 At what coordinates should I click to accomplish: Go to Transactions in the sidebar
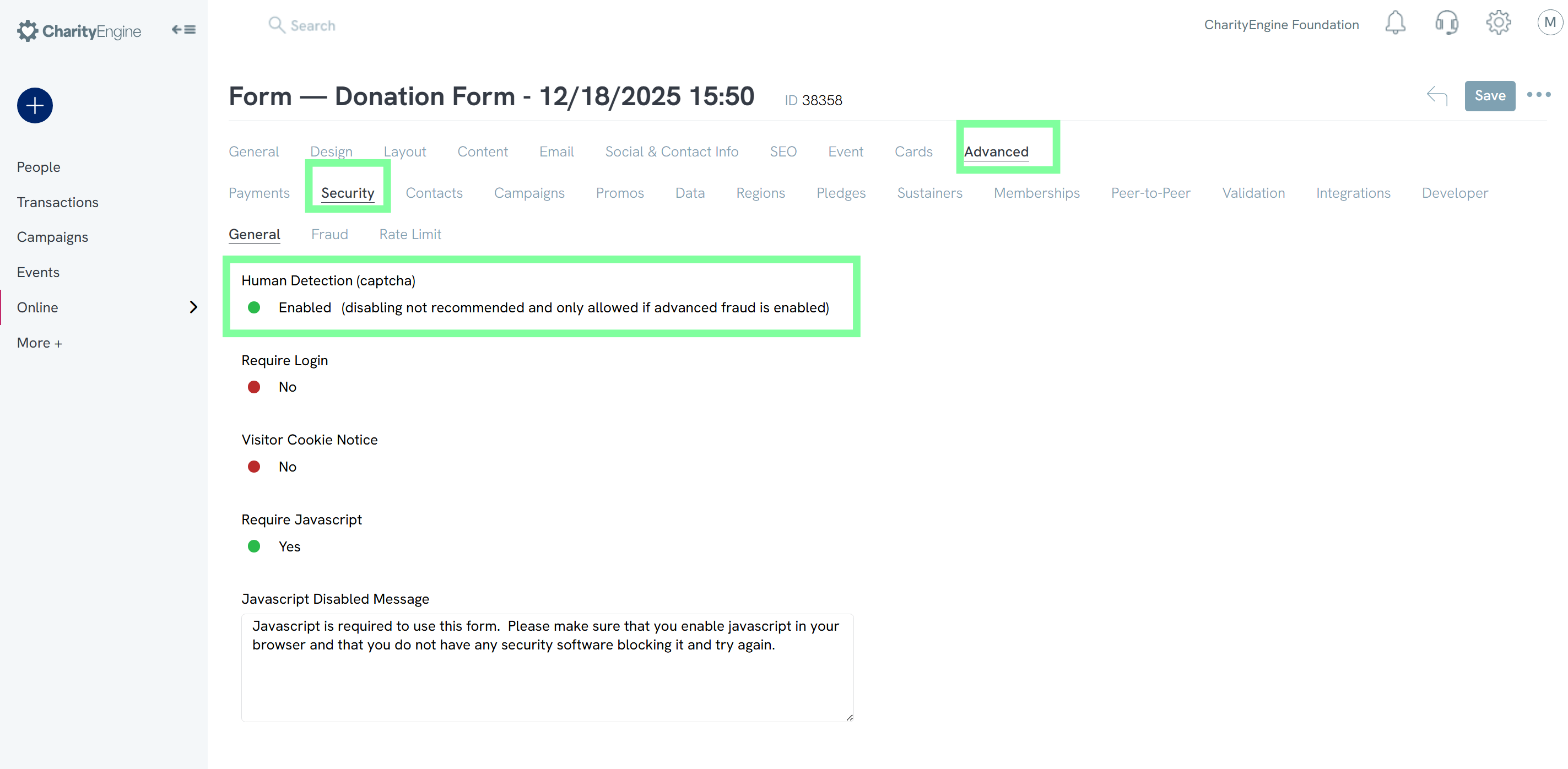57,202
